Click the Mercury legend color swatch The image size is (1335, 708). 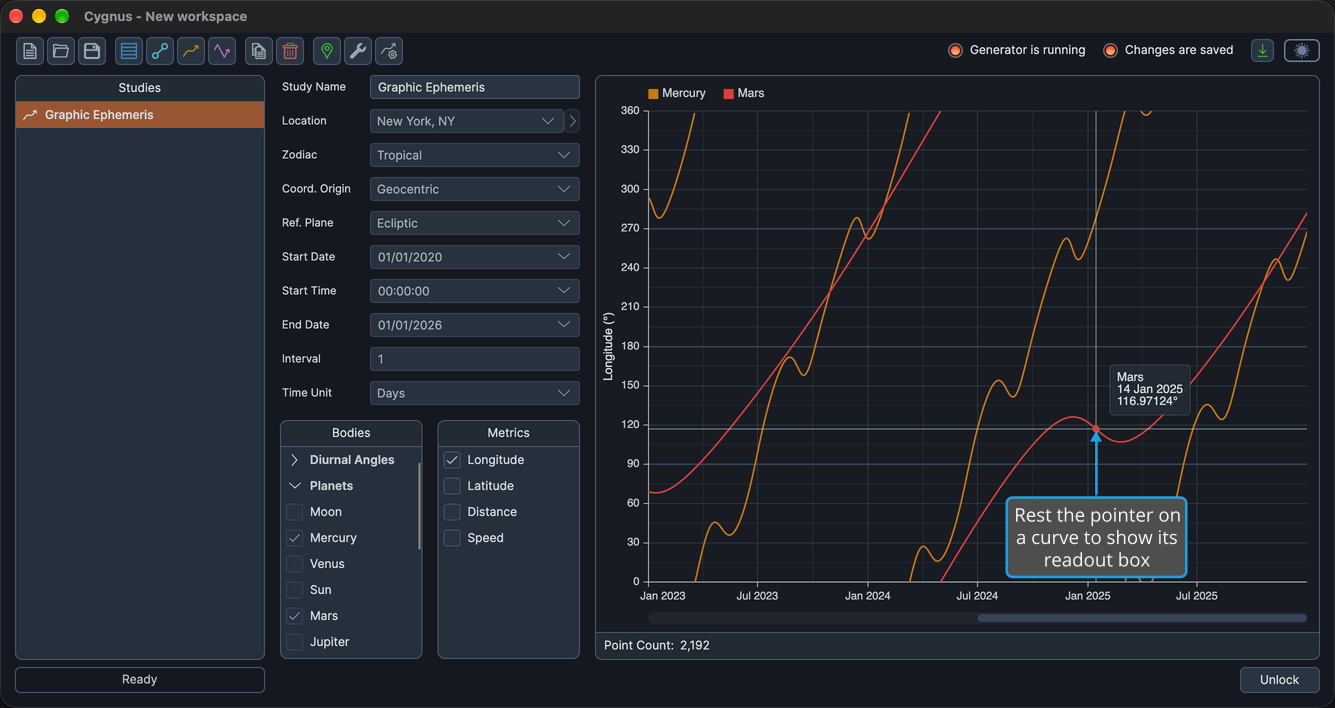[x=653, y=94]
